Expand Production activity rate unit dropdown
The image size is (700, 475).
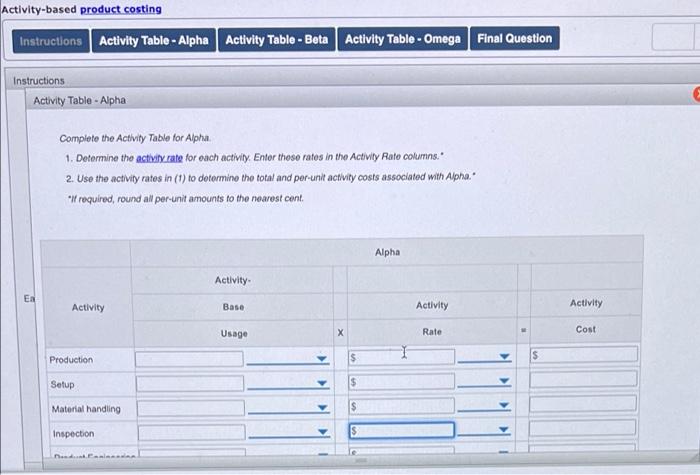(484, 356)
